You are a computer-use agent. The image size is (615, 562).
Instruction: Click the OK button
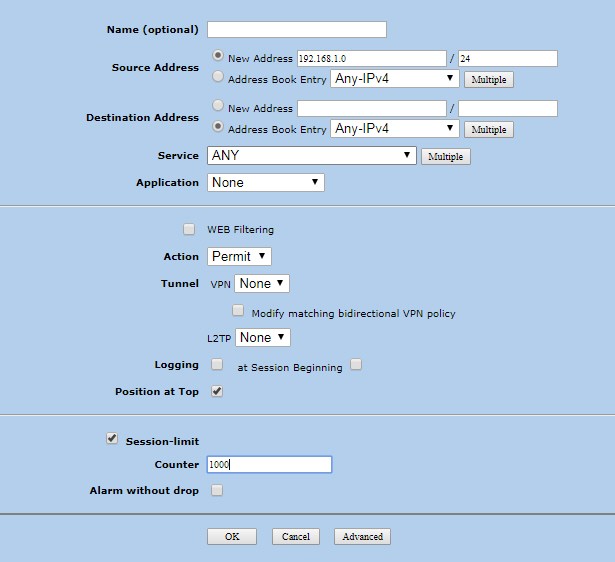[x=232, y=537]
